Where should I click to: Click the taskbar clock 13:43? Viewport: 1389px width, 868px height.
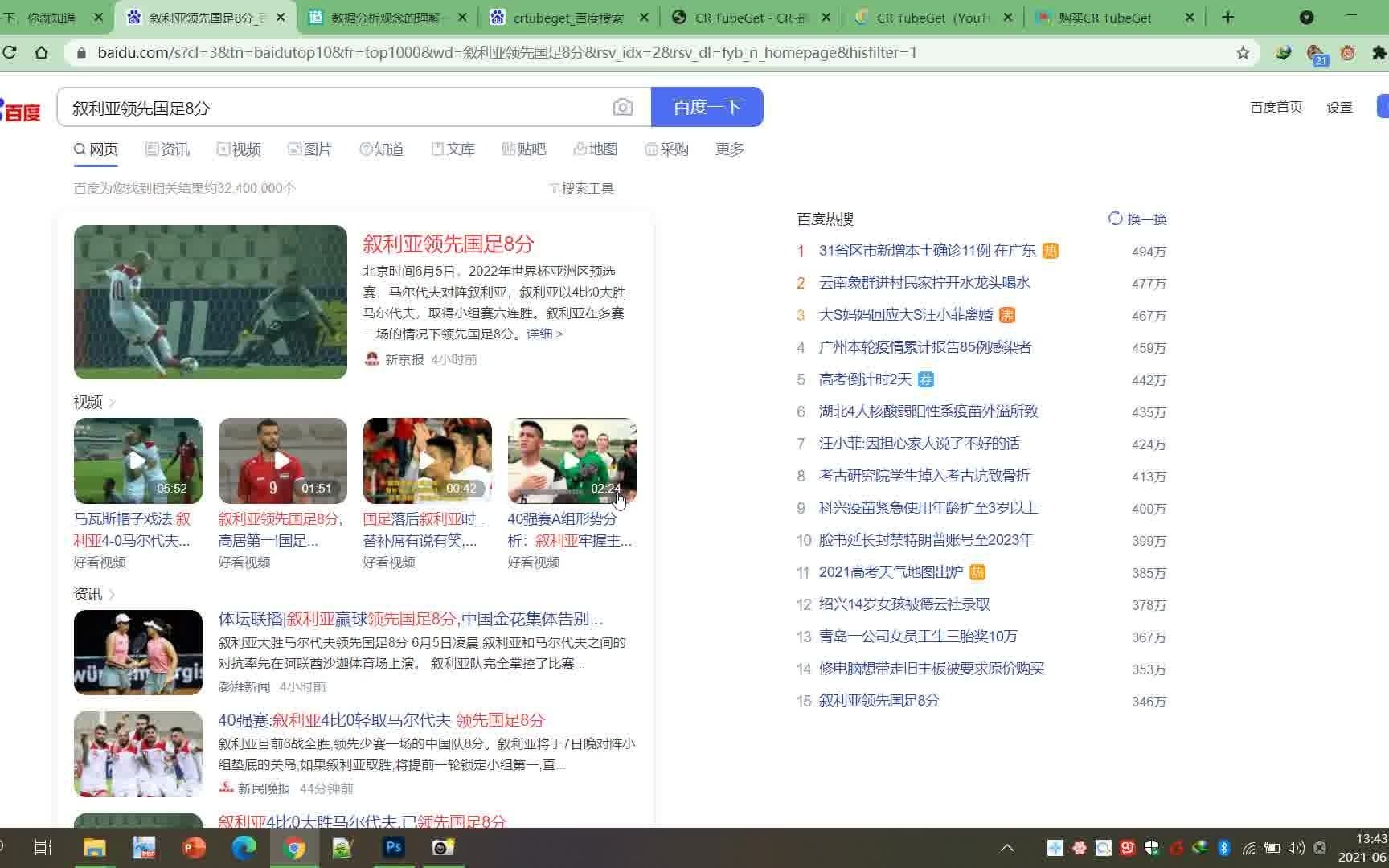(1371, 839)
